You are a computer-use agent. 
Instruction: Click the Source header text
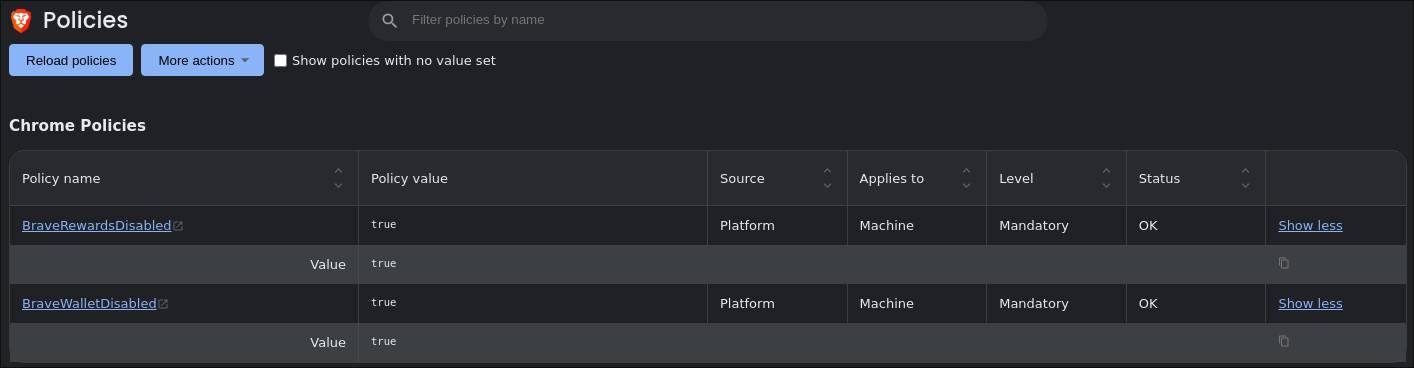pos(742,179)
